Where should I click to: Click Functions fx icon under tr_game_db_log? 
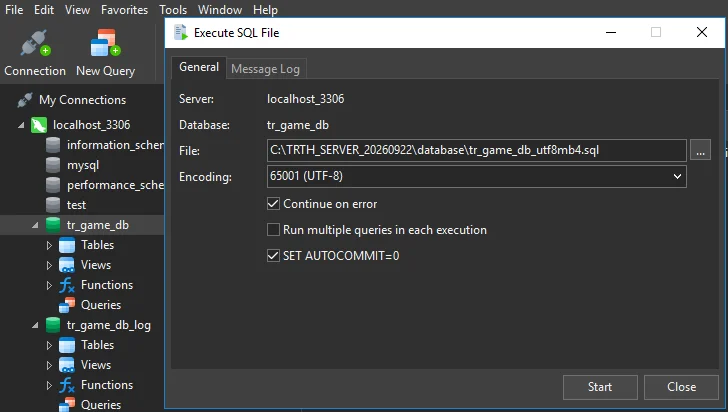pyautogui.click(x=67, y=385)
